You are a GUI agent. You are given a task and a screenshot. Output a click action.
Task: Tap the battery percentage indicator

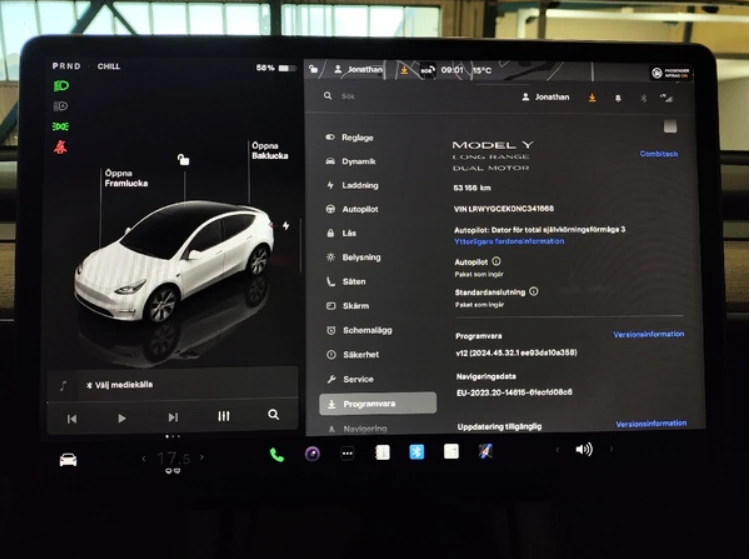(276, 68)
